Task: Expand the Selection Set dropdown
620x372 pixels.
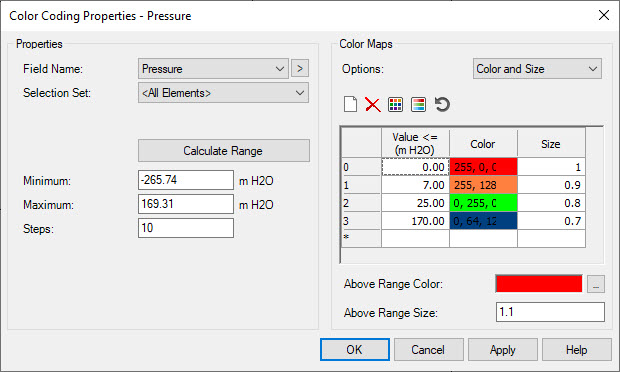Action: point(223,93)
